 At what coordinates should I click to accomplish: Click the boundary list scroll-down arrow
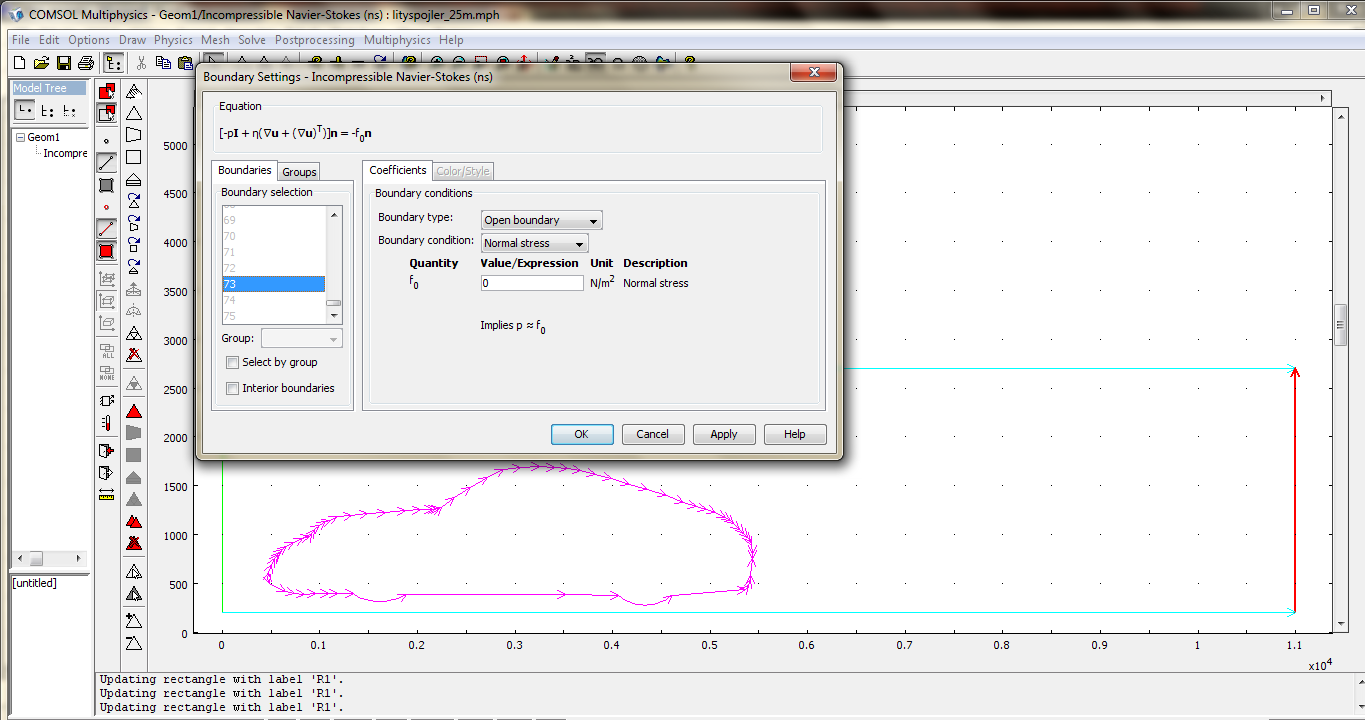[334, 316]
